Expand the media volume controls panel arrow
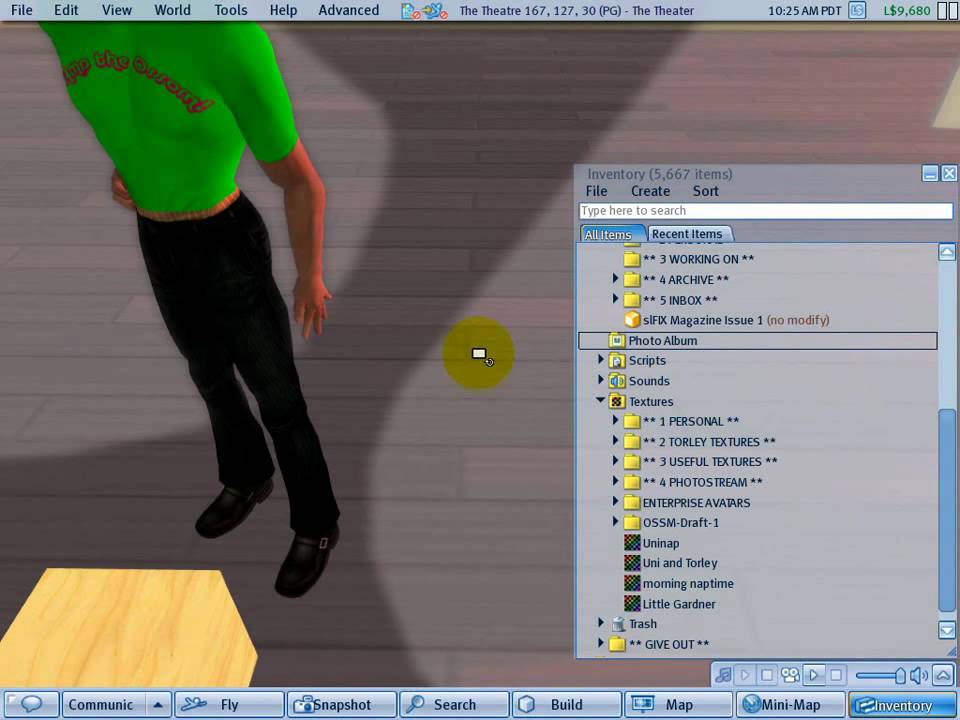Screen dimensions: 960x720 click(943, 675)
